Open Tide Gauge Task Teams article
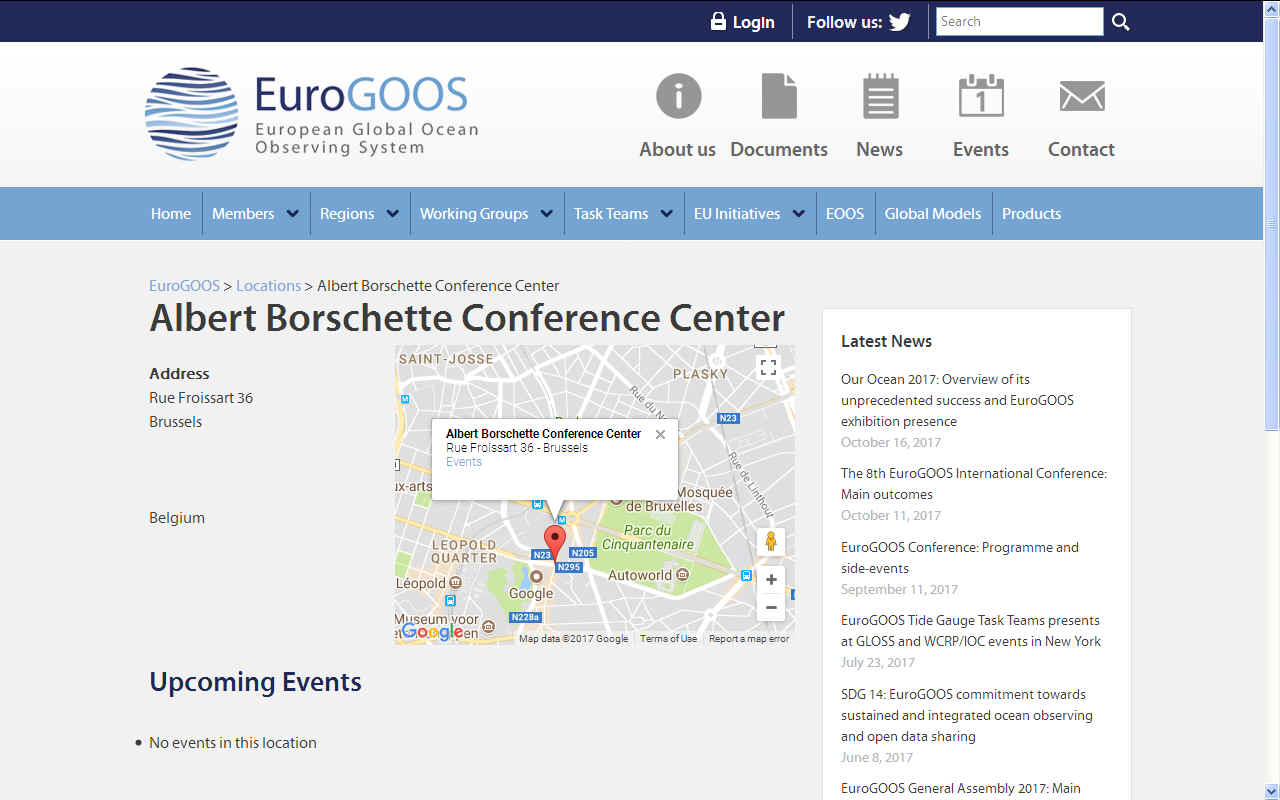 coord(971,631)
